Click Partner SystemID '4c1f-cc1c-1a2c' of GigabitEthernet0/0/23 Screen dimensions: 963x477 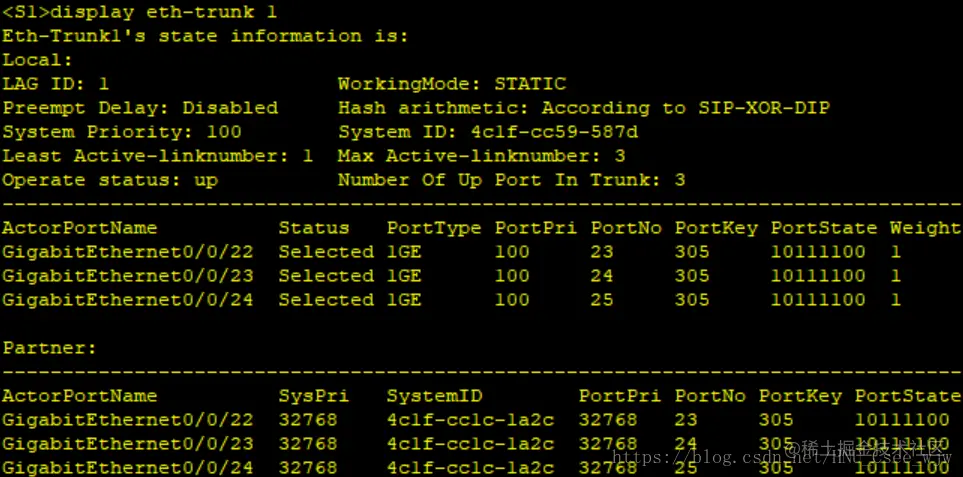[x=471, y=444]
